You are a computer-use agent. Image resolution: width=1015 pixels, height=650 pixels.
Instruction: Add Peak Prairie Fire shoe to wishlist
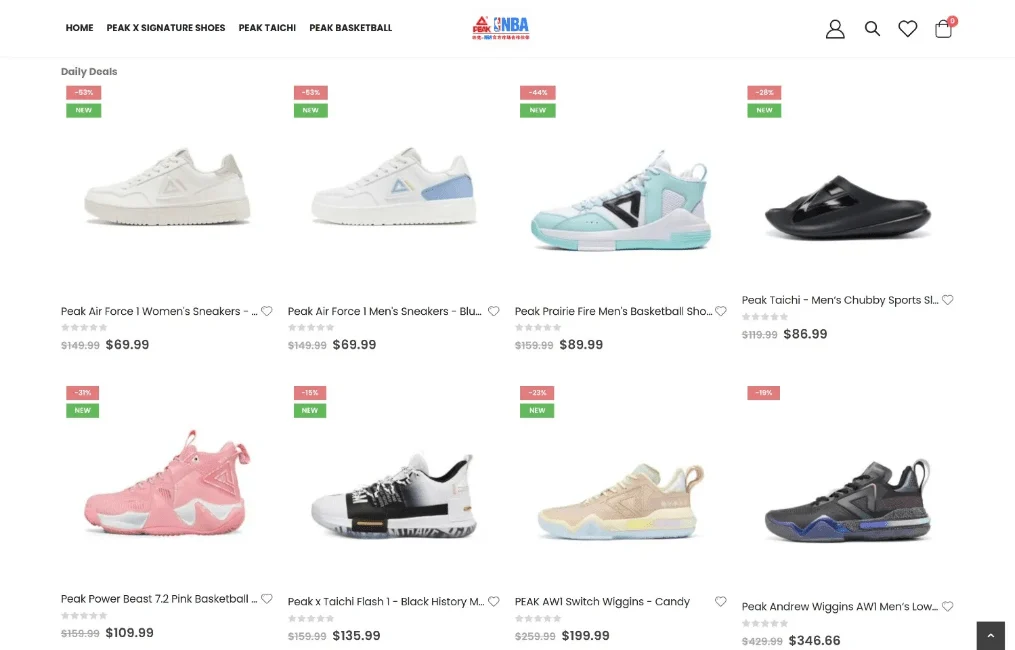tap(720, 311)
